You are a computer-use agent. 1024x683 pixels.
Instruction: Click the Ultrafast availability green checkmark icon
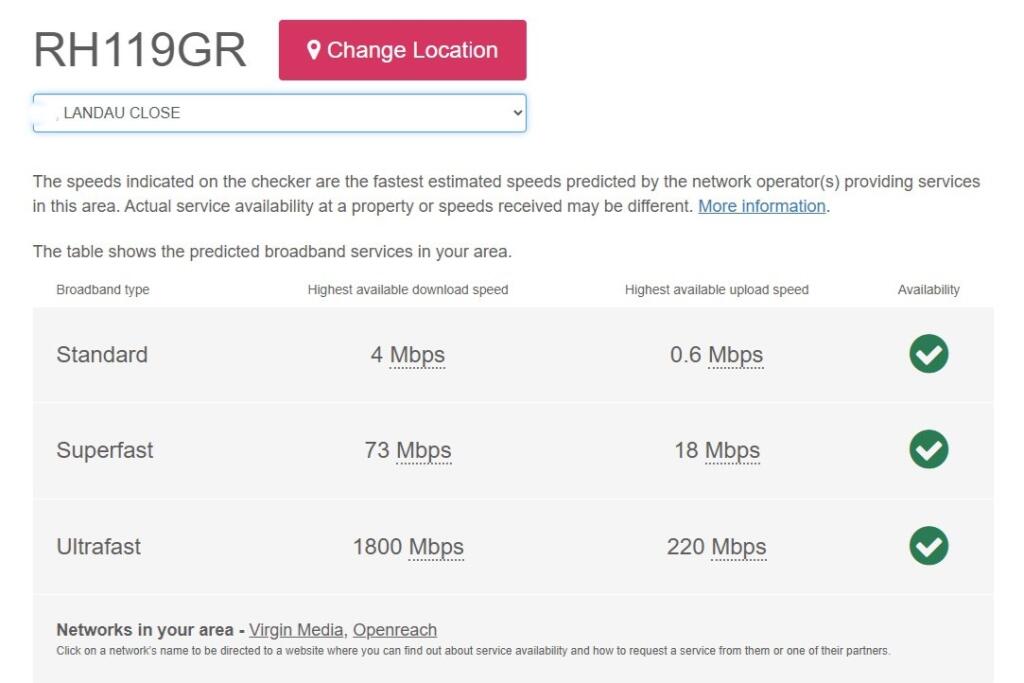pyautogui.click(x=928, y=546)
